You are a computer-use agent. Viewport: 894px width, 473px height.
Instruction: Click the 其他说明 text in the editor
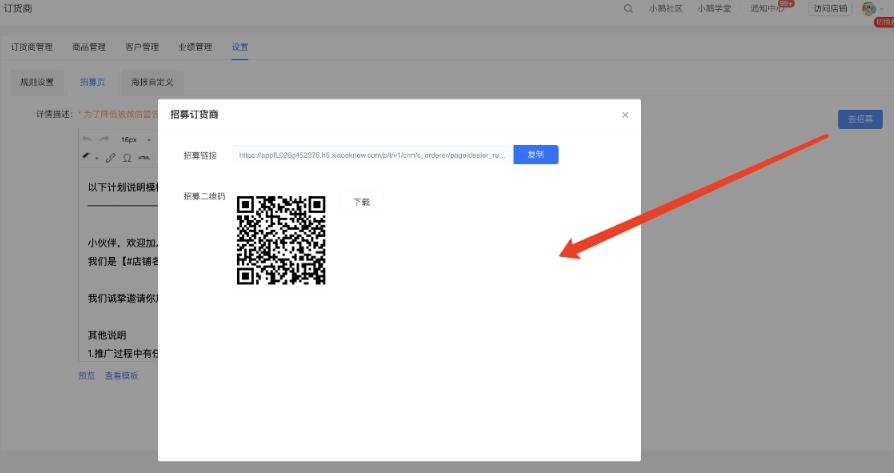pyautogui.click(x=107, y=335)
